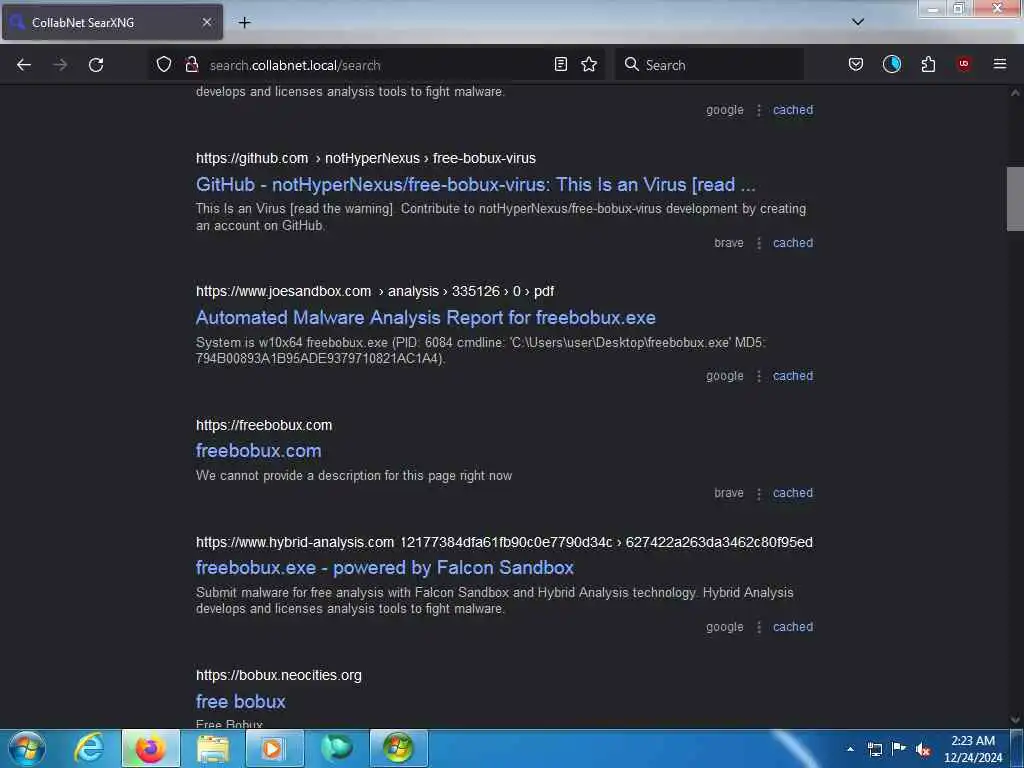Open a new tab with plus button
The image size is (1024, 768).
click(244, 23)
